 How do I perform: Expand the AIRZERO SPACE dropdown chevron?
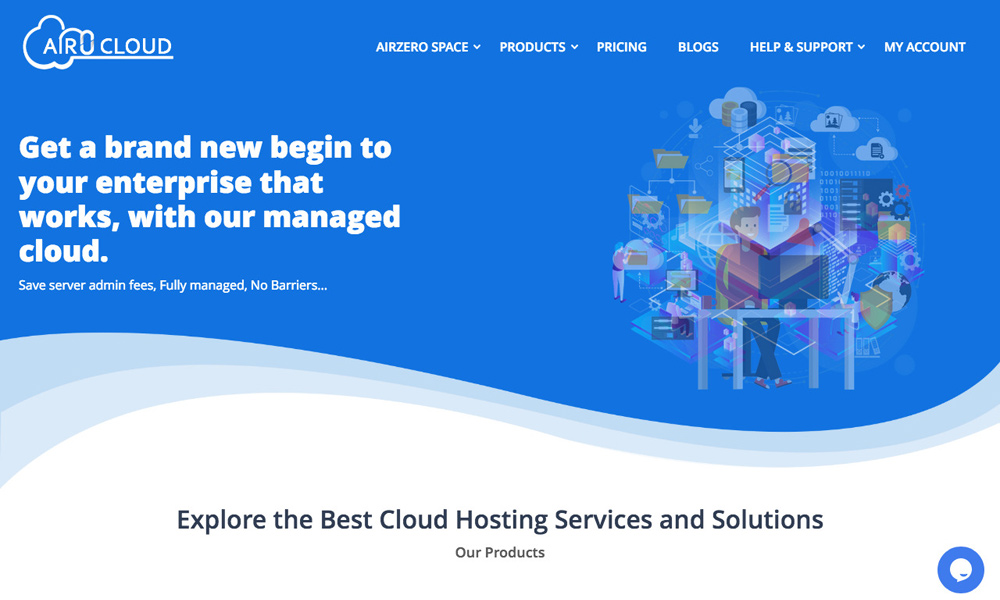point(477,47)
